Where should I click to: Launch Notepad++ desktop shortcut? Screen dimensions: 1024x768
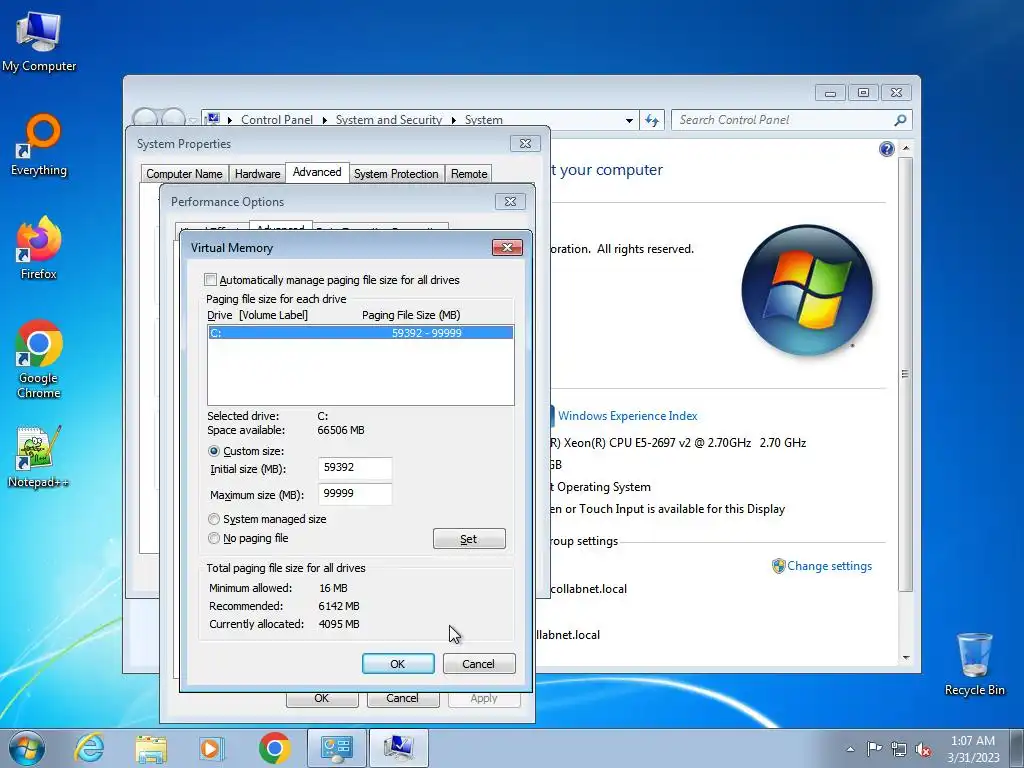(x=38, y=456)
